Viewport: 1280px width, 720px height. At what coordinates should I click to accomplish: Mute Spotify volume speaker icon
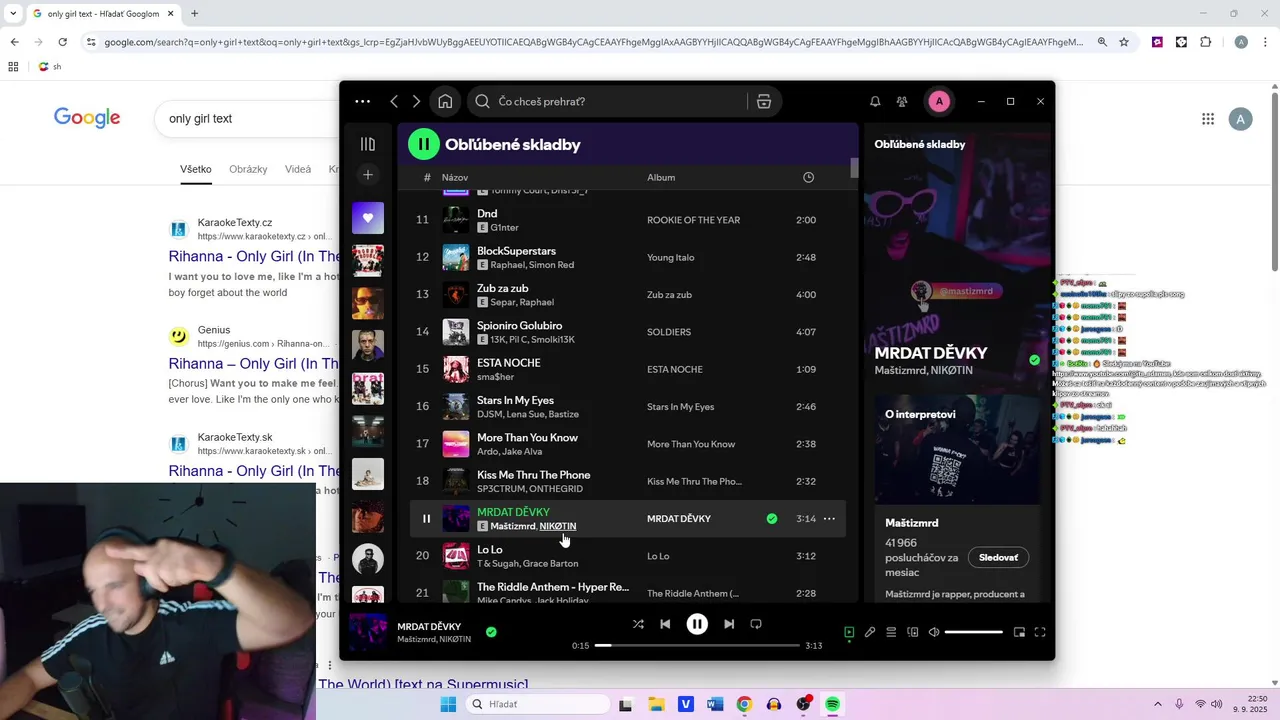934,632
